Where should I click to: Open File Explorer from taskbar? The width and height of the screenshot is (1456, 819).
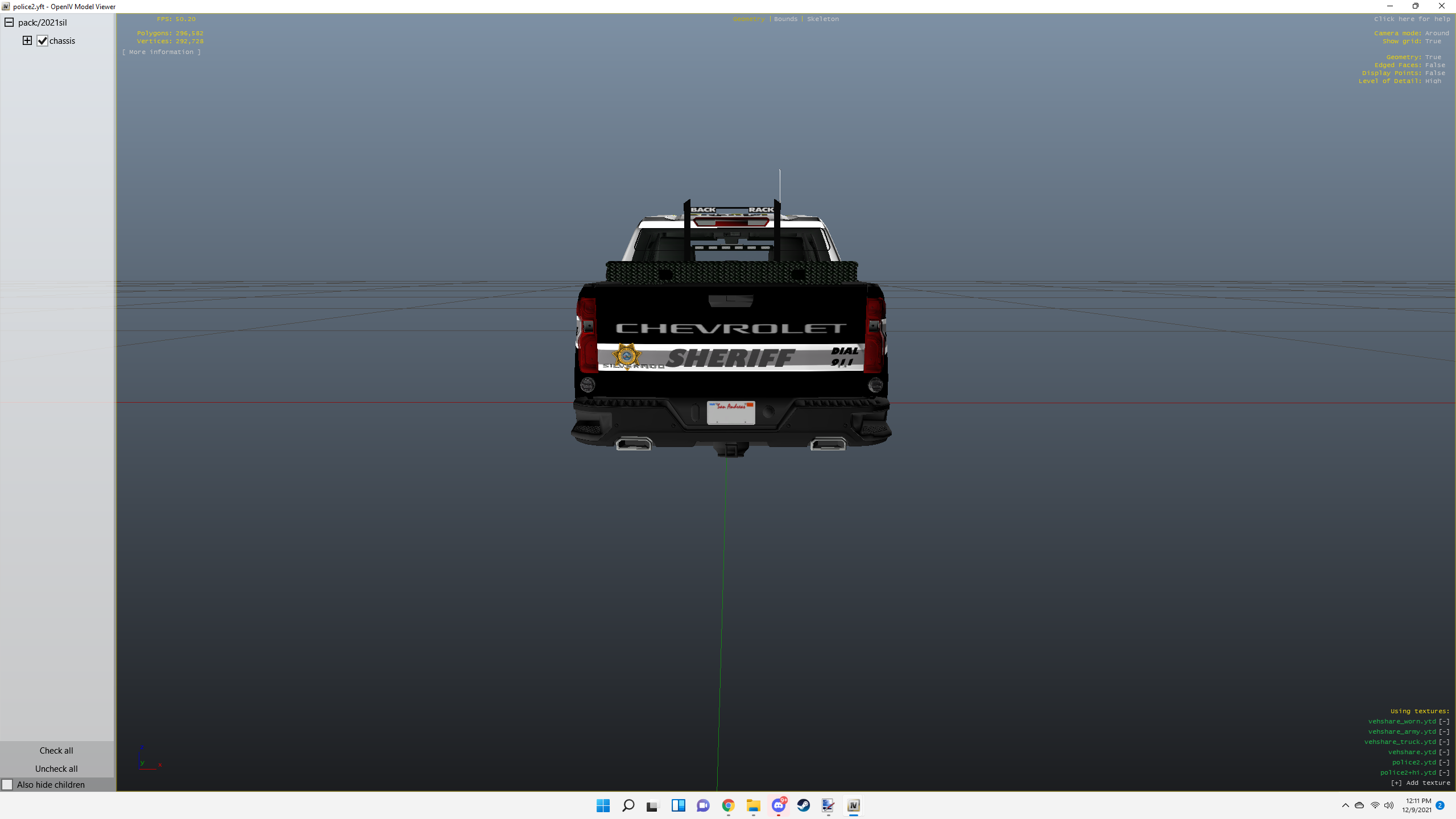click(753, 805)
